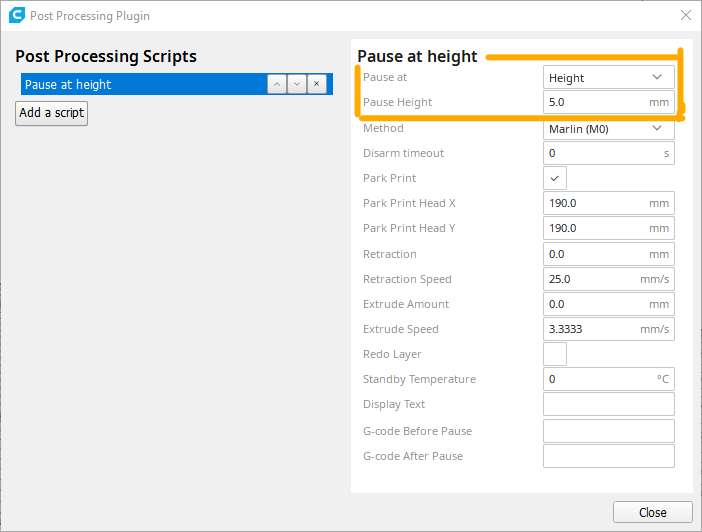Image resolution: width=702 pixels, height=532 pixels.
Task: Click the Add a script button
Action: (x=51, y=113)
